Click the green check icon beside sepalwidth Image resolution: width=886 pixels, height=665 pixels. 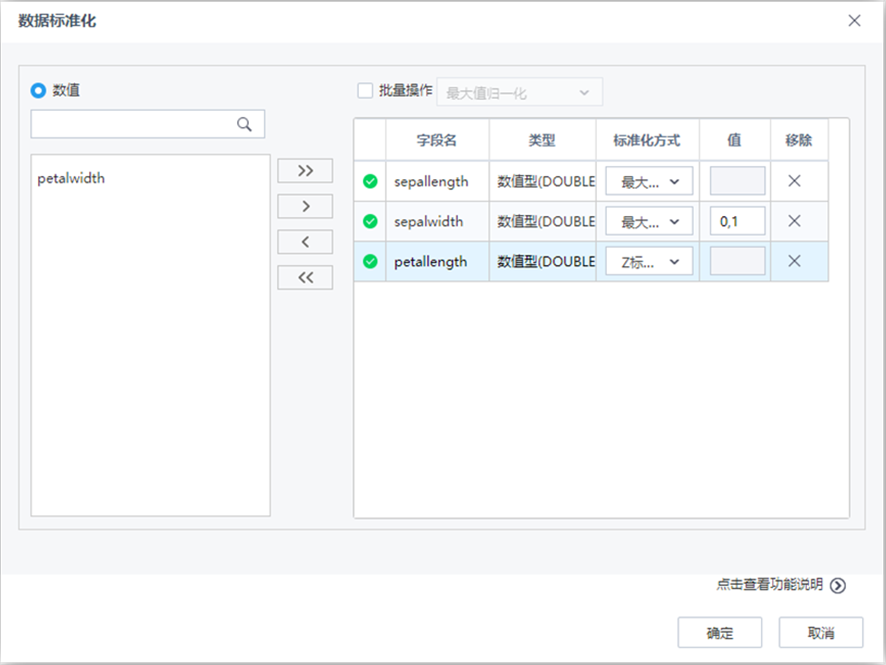coord(369,221)
